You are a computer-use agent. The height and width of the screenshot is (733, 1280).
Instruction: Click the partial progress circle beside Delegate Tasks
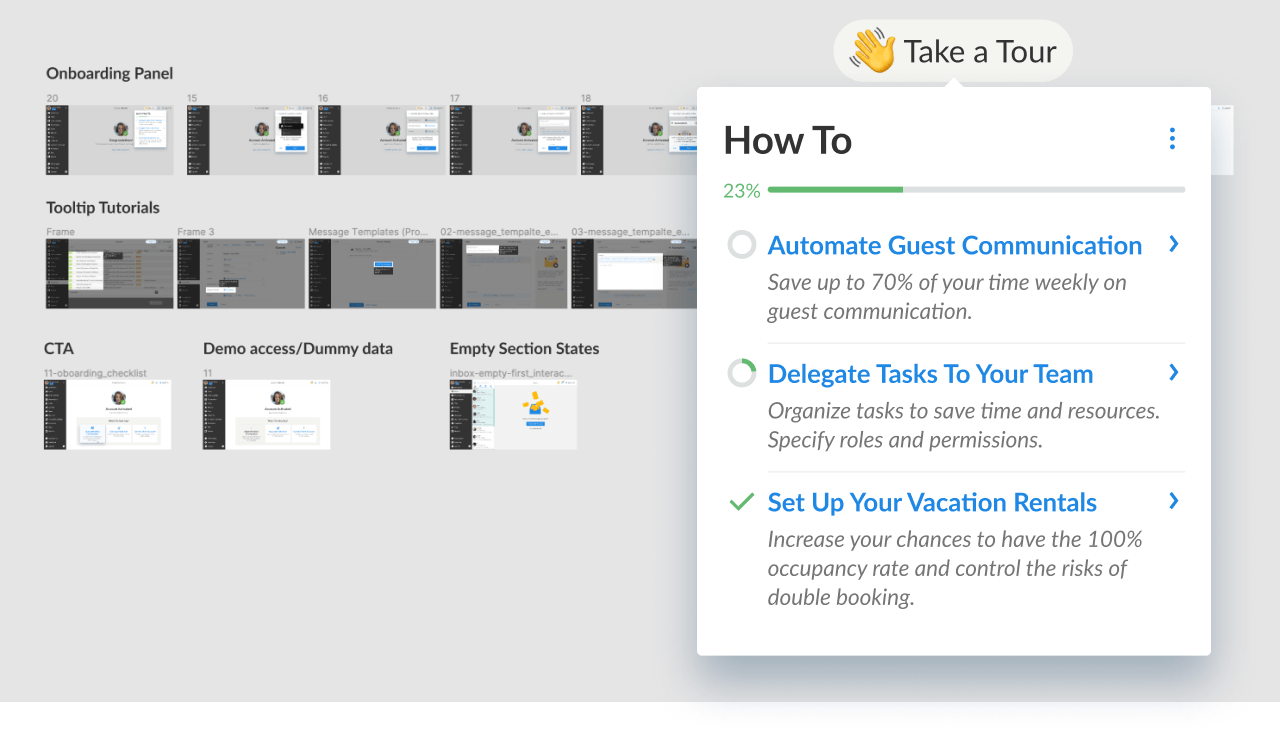pyautogui.click(x=741, y=374)
